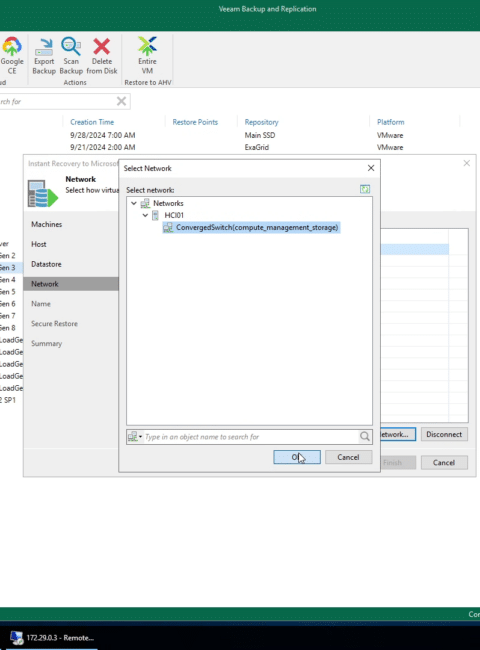Click in the object name search field

250,437
